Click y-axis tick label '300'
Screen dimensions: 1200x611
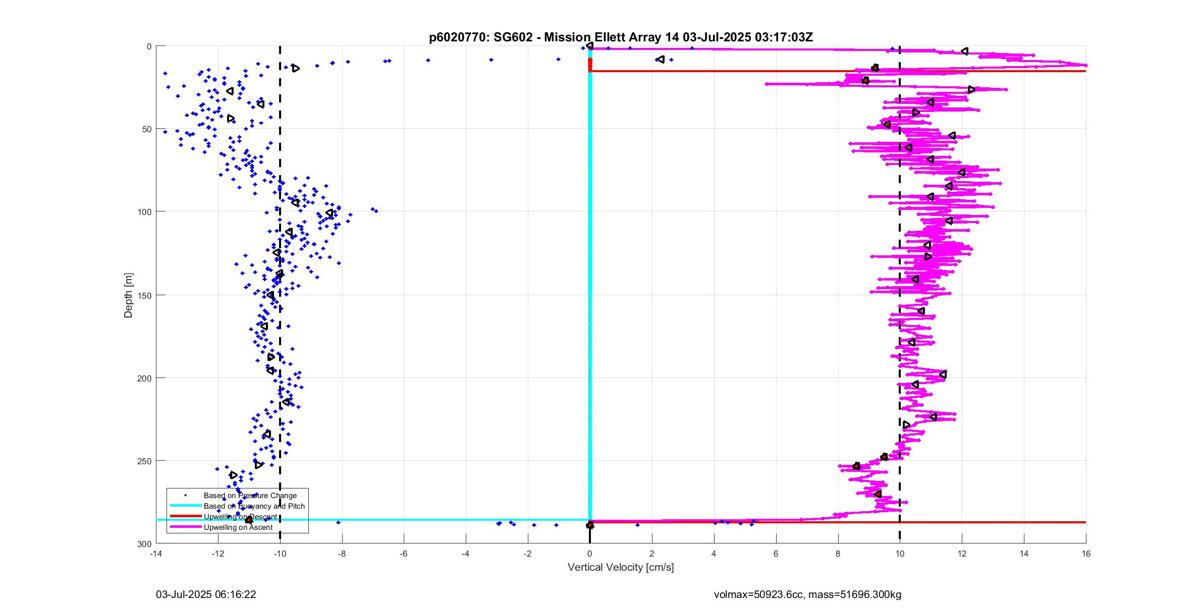[145, 543]
